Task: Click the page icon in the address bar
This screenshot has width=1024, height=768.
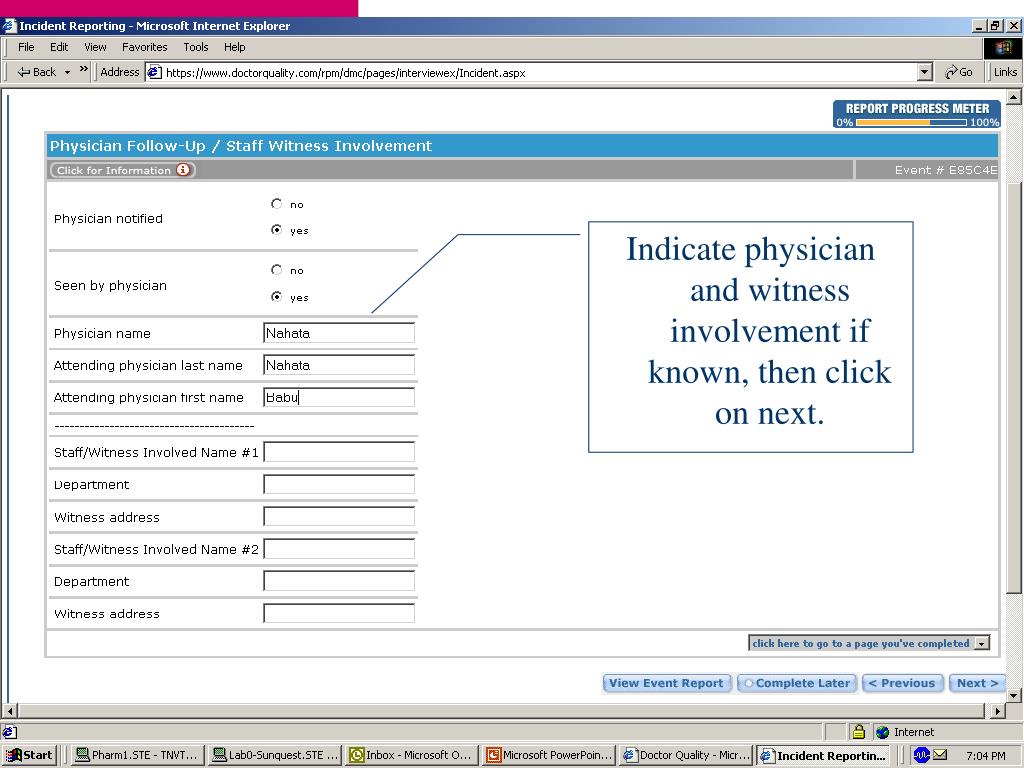Action: click(x=154, y=72)
